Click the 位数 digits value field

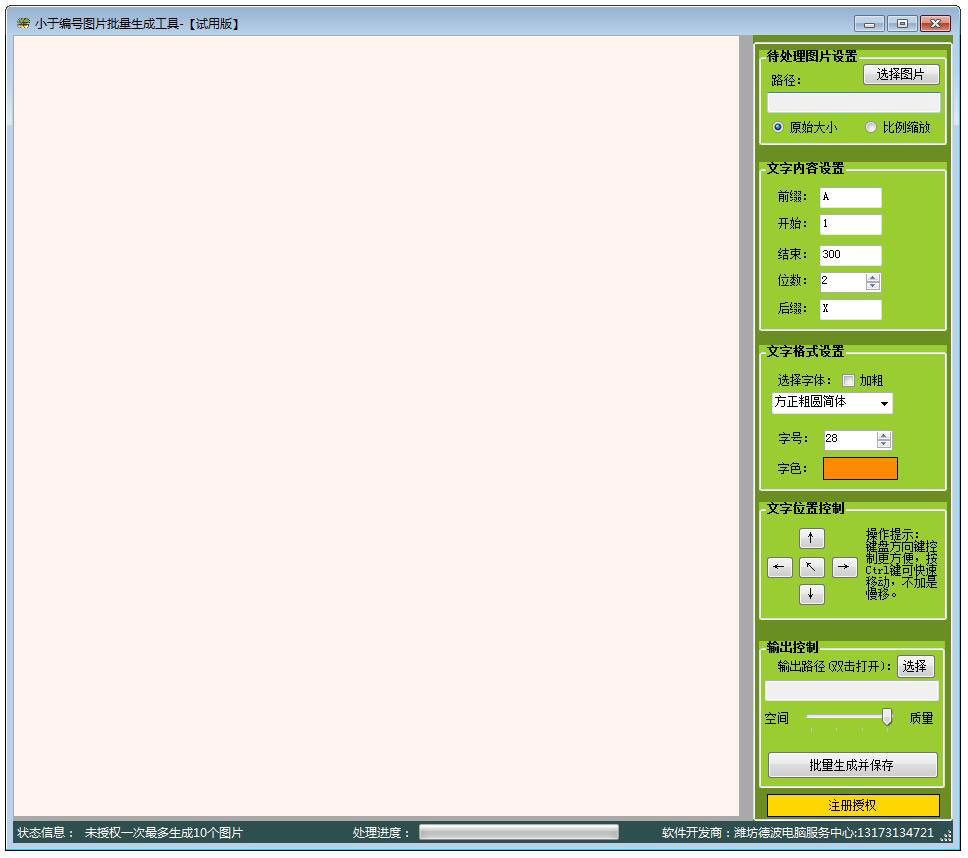[x=843, y=281]
